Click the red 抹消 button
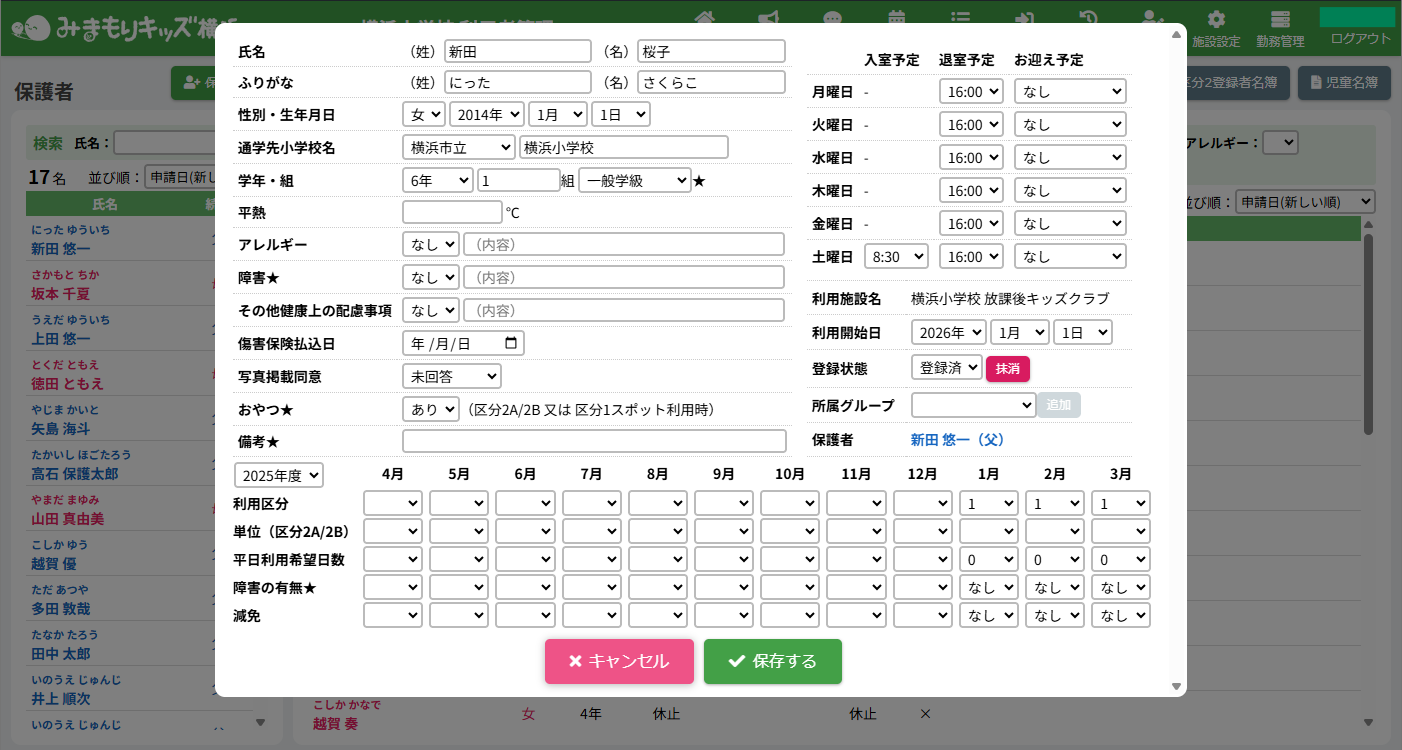1402x750 pixels. click(x=1007, y=369)
